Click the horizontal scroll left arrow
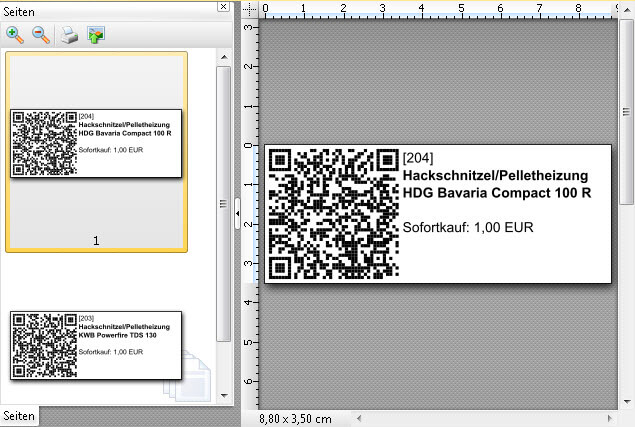This screenshot has width=635, height=427. 358,418
